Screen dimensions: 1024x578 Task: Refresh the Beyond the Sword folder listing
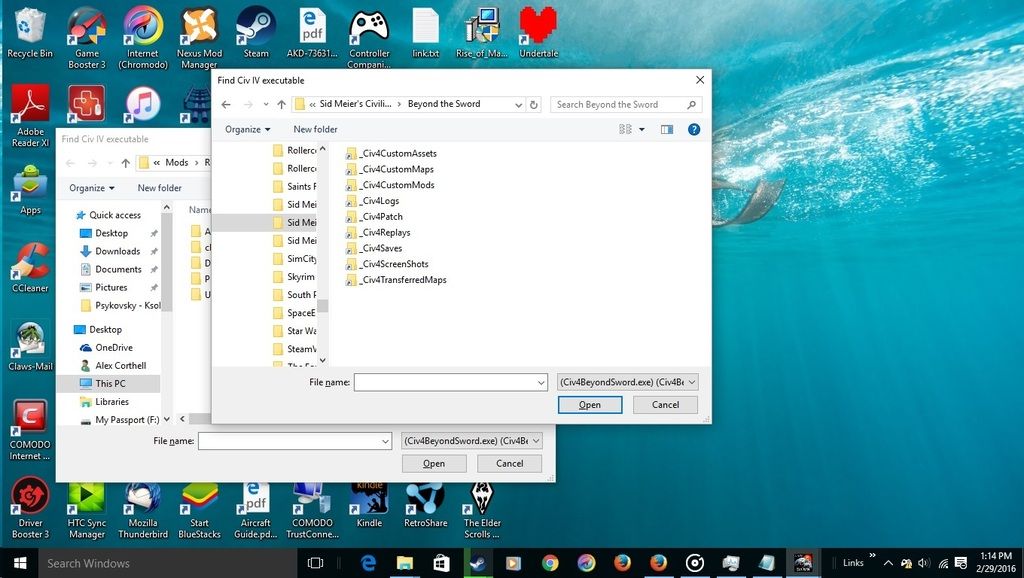pos(534,104)
